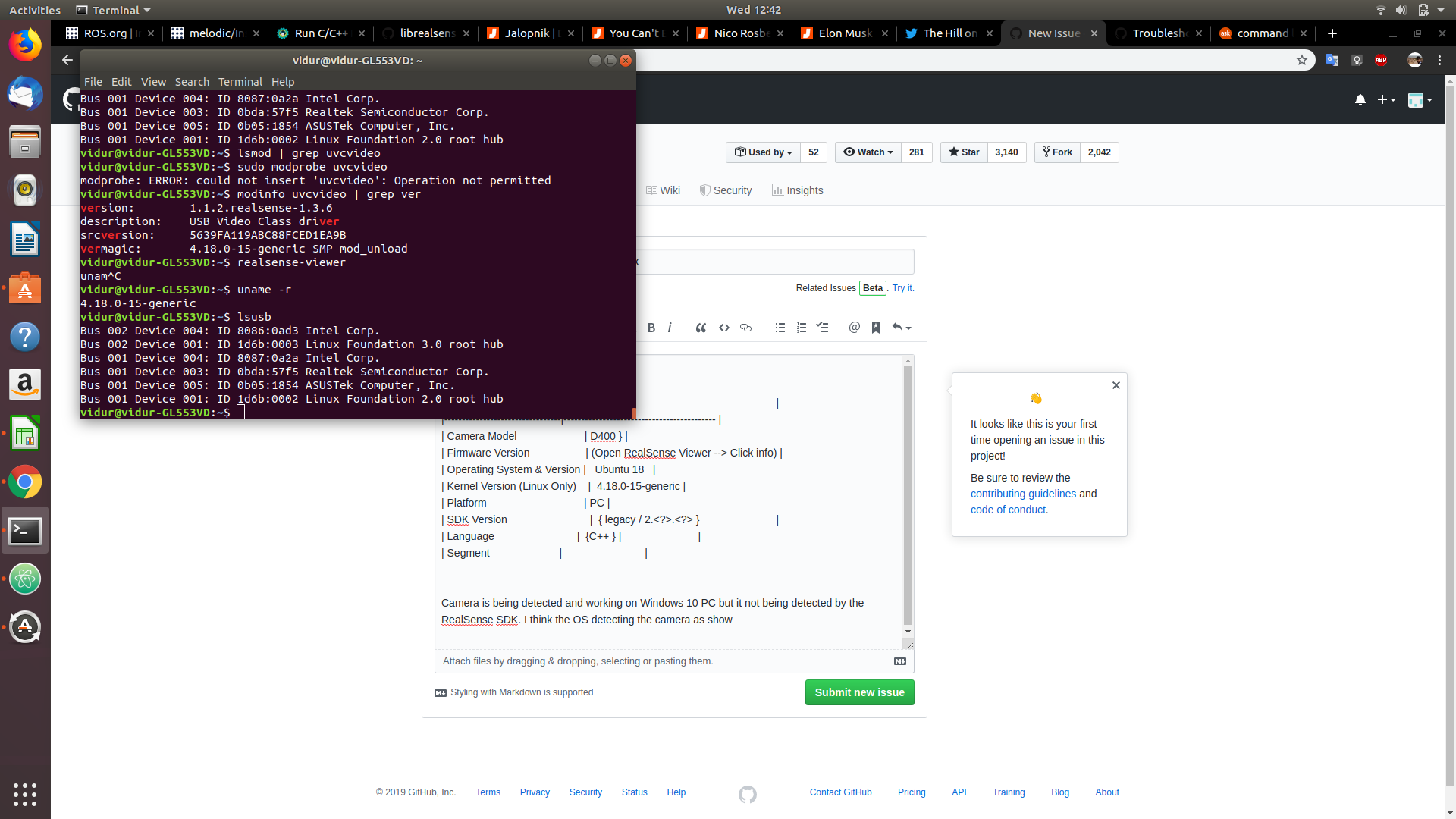
Task: Open saved replies with the bookmark icon
Action: click(x=876, y=328)
